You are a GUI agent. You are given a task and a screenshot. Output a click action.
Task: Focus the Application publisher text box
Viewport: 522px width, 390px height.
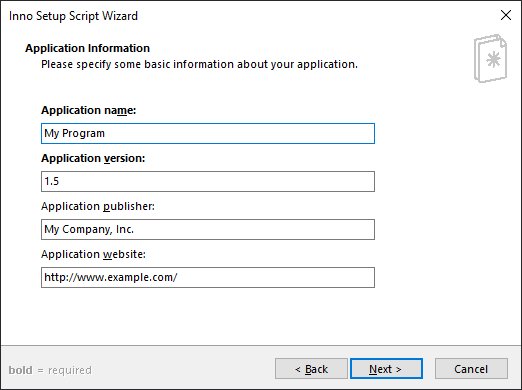(208, 229)
